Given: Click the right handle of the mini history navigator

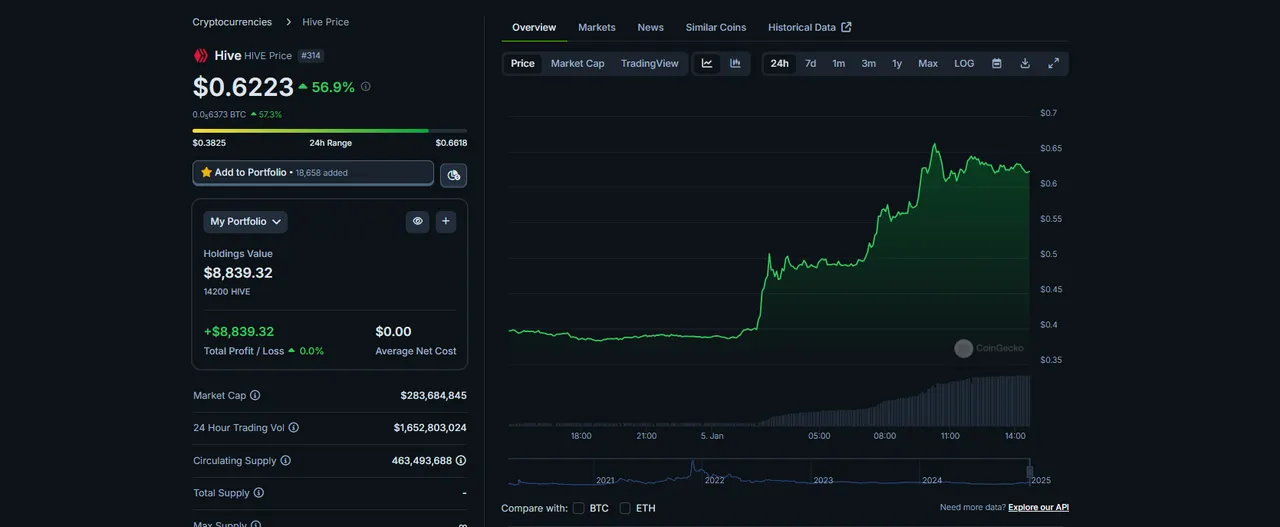Looking at the screenshot, I should [x=1029, y=470].
